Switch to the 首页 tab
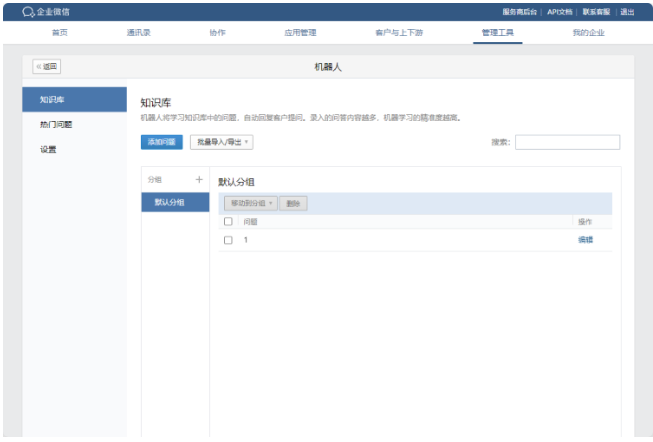Viewport: 653px width, 442px height. (60, 33)
